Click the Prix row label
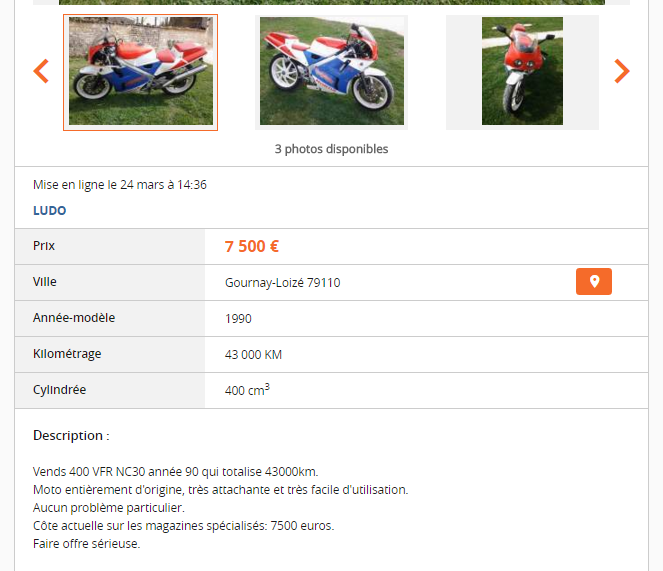This screenshot has height=571, width=663. tap(44, 246)
